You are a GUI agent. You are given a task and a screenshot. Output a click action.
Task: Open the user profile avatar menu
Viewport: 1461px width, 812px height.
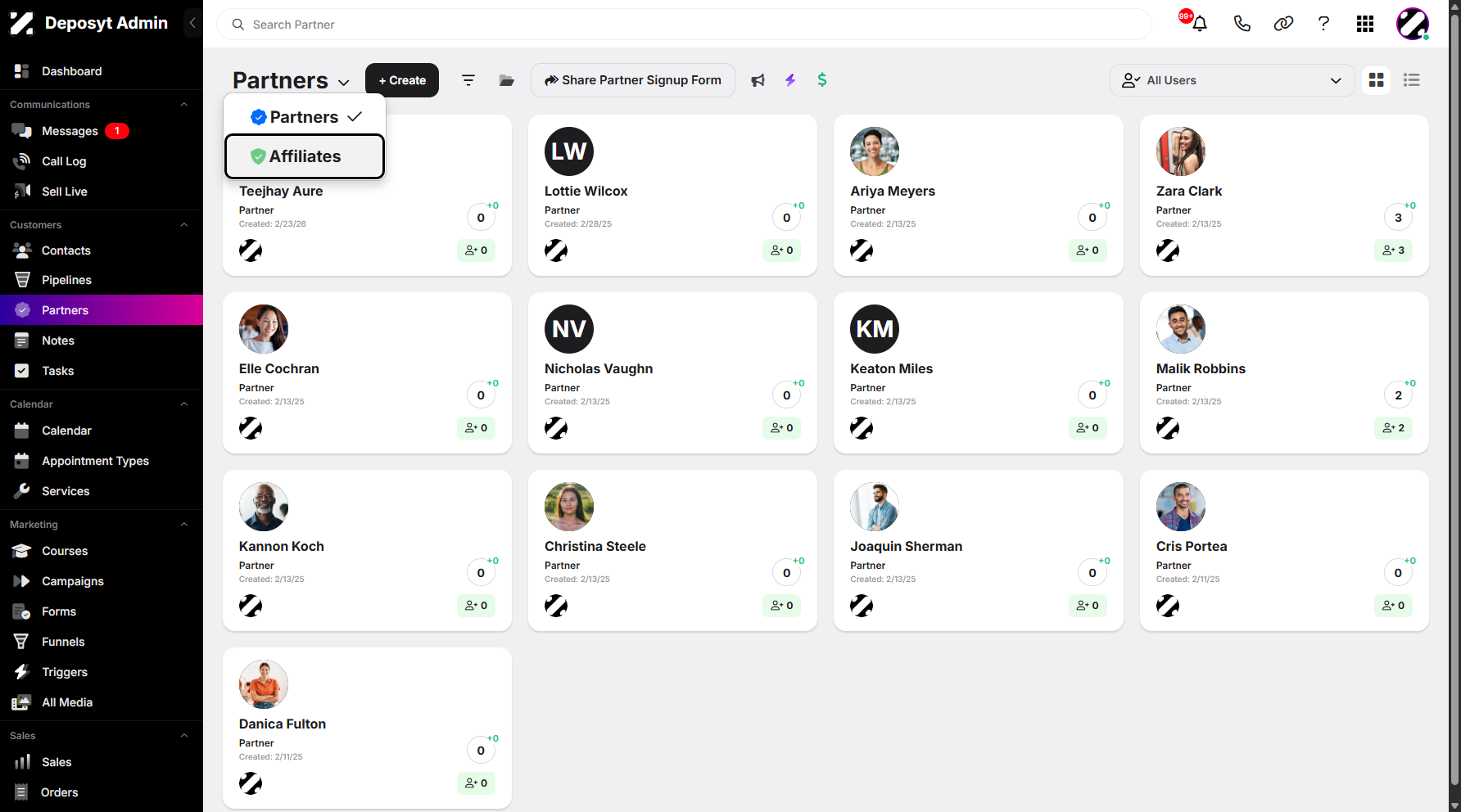(x=1413, y=24)
